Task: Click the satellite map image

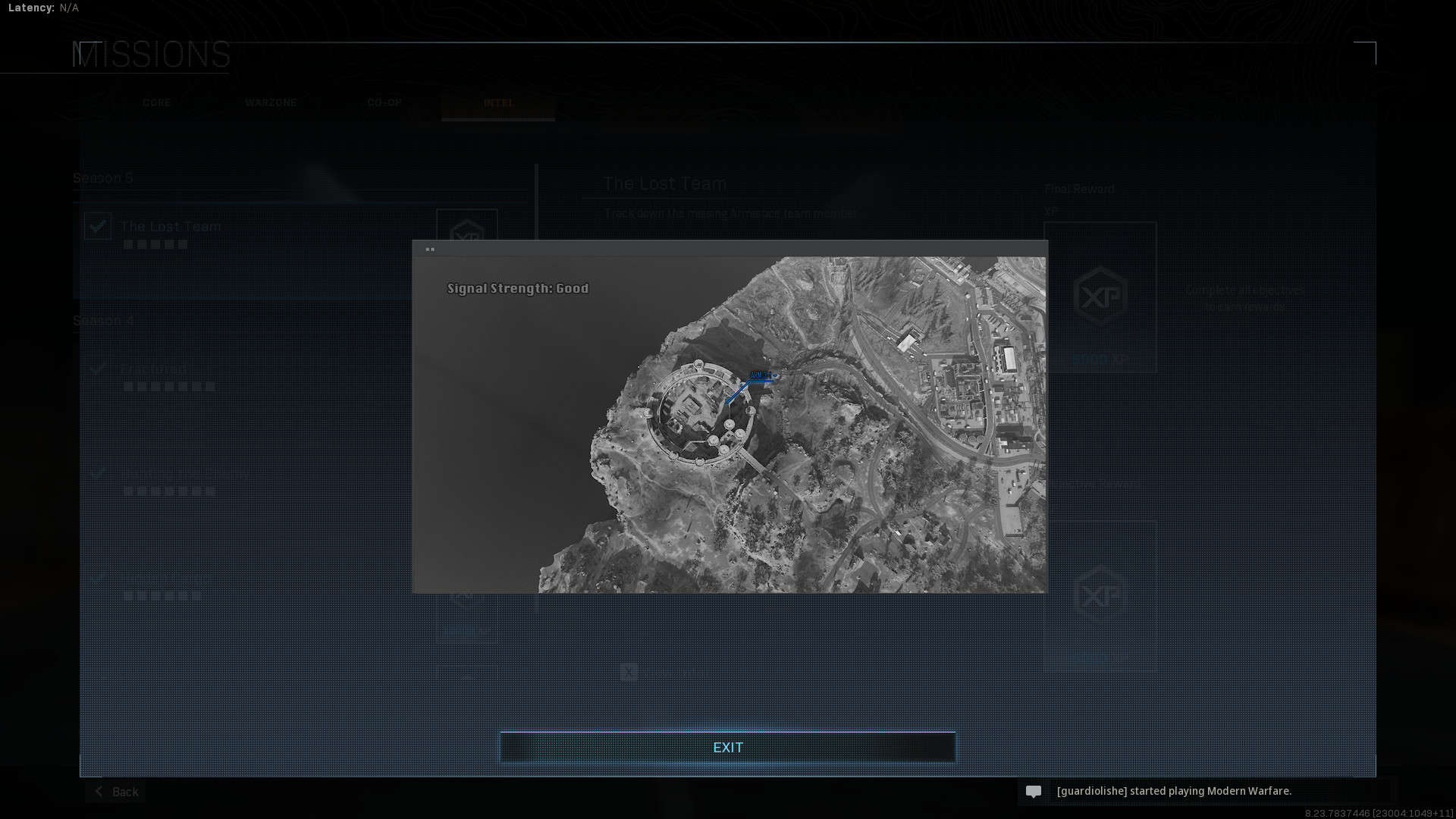Action: point(730,425)
